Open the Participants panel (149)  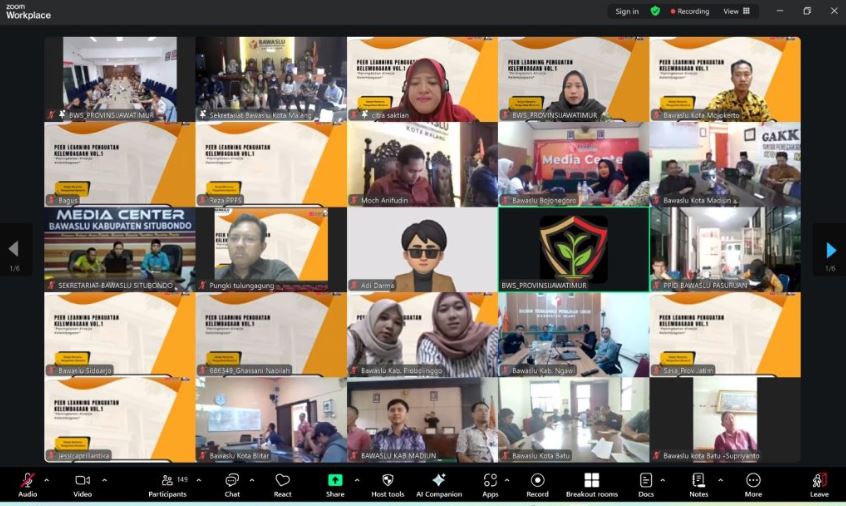coord(168,485)
